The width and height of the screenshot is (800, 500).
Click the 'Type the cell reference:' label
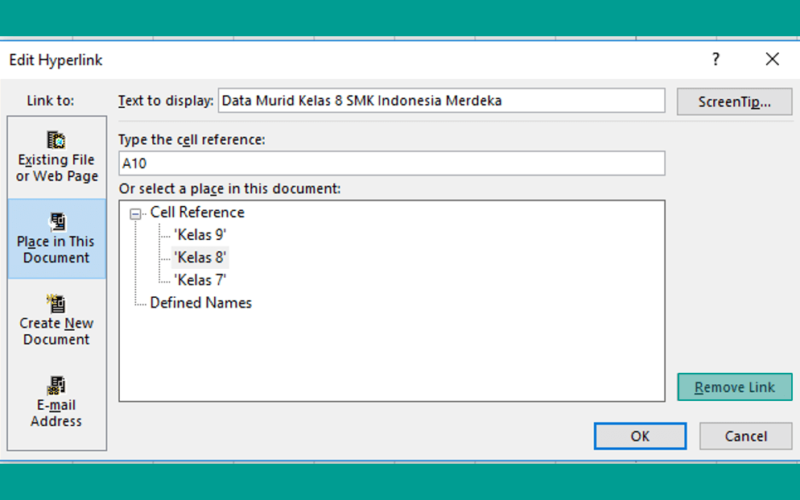(x=192, y=139)
